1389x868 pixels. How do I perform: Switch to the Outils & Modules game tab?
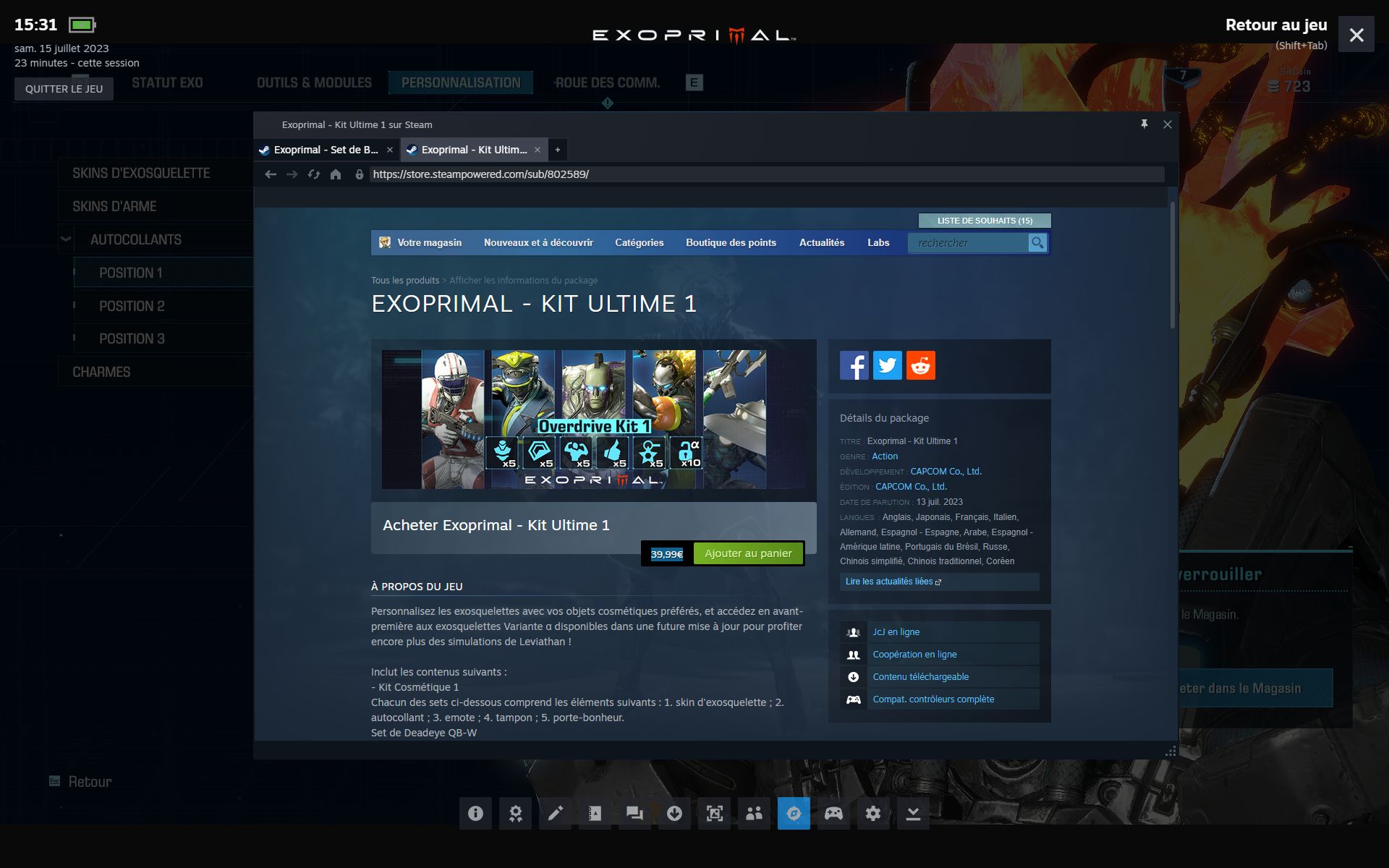click(x=314, y=82)
